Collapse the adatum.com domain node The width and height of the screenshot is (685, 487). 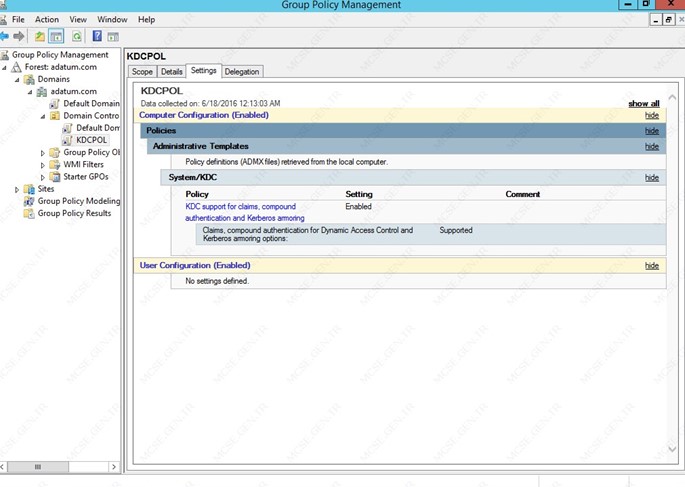pos(30,92)
